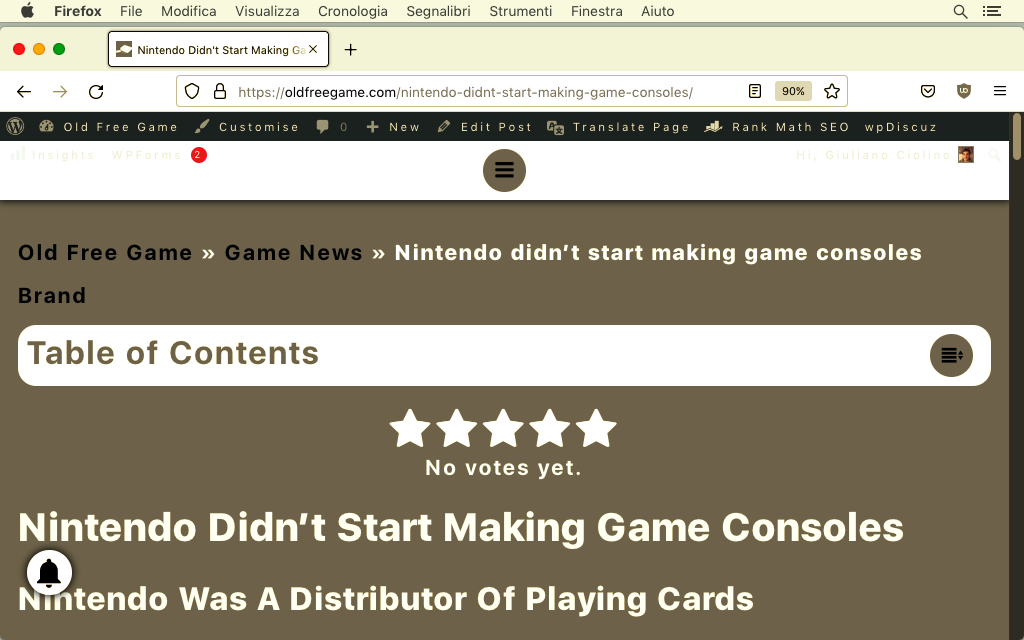Image resolution: width=1024 pixels, height=640 pixels.
Task: Click Edit Post in the admin bar
Action: (485, 127)
